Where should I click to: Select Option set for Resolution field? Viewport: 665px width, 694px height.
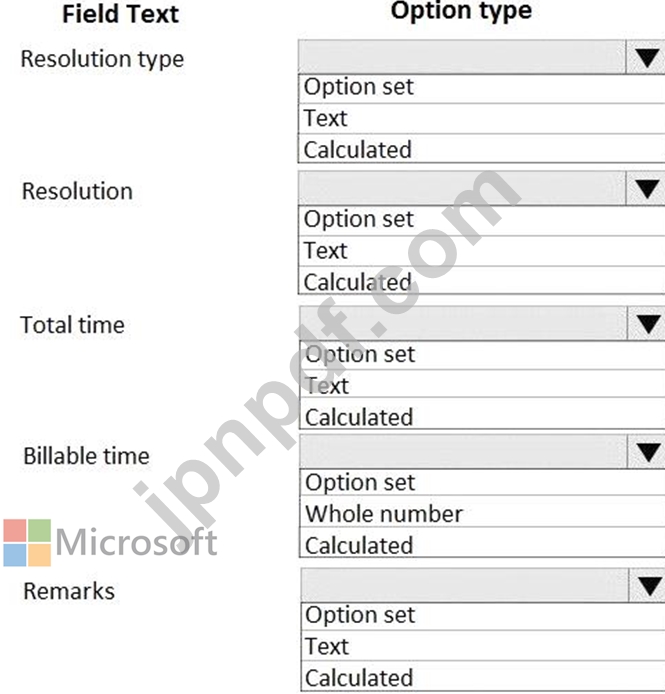(482, 220)
